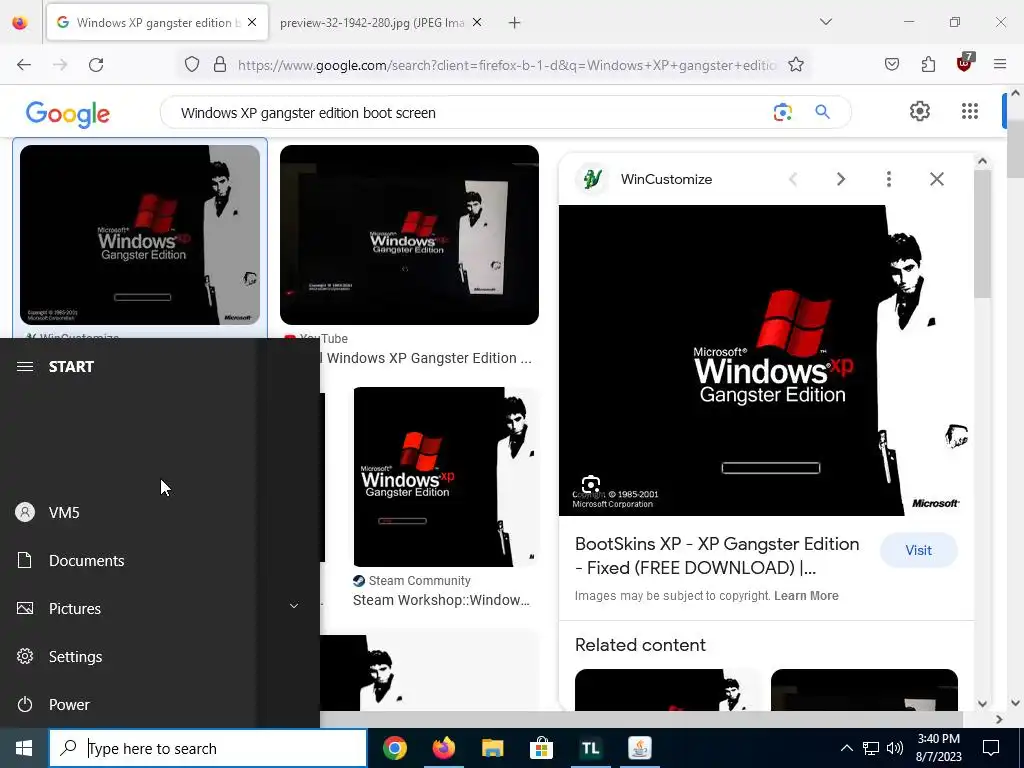Open File Explorer from the taskbar

492,748
